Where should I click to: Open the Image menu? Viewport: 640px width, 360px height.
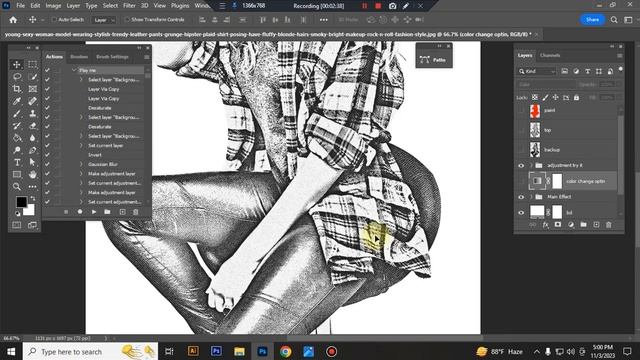[x=53, y=6]
